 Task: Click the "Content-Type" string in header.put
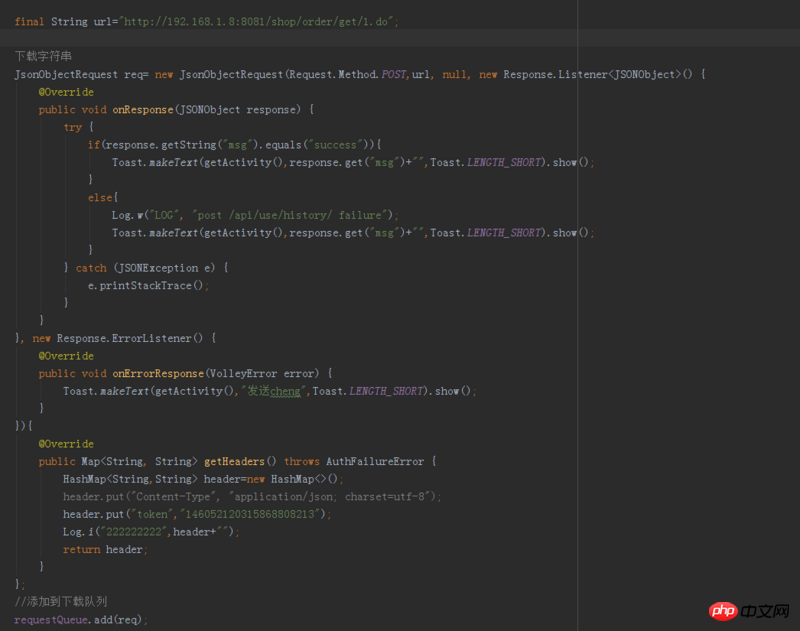tap(172, 496)
